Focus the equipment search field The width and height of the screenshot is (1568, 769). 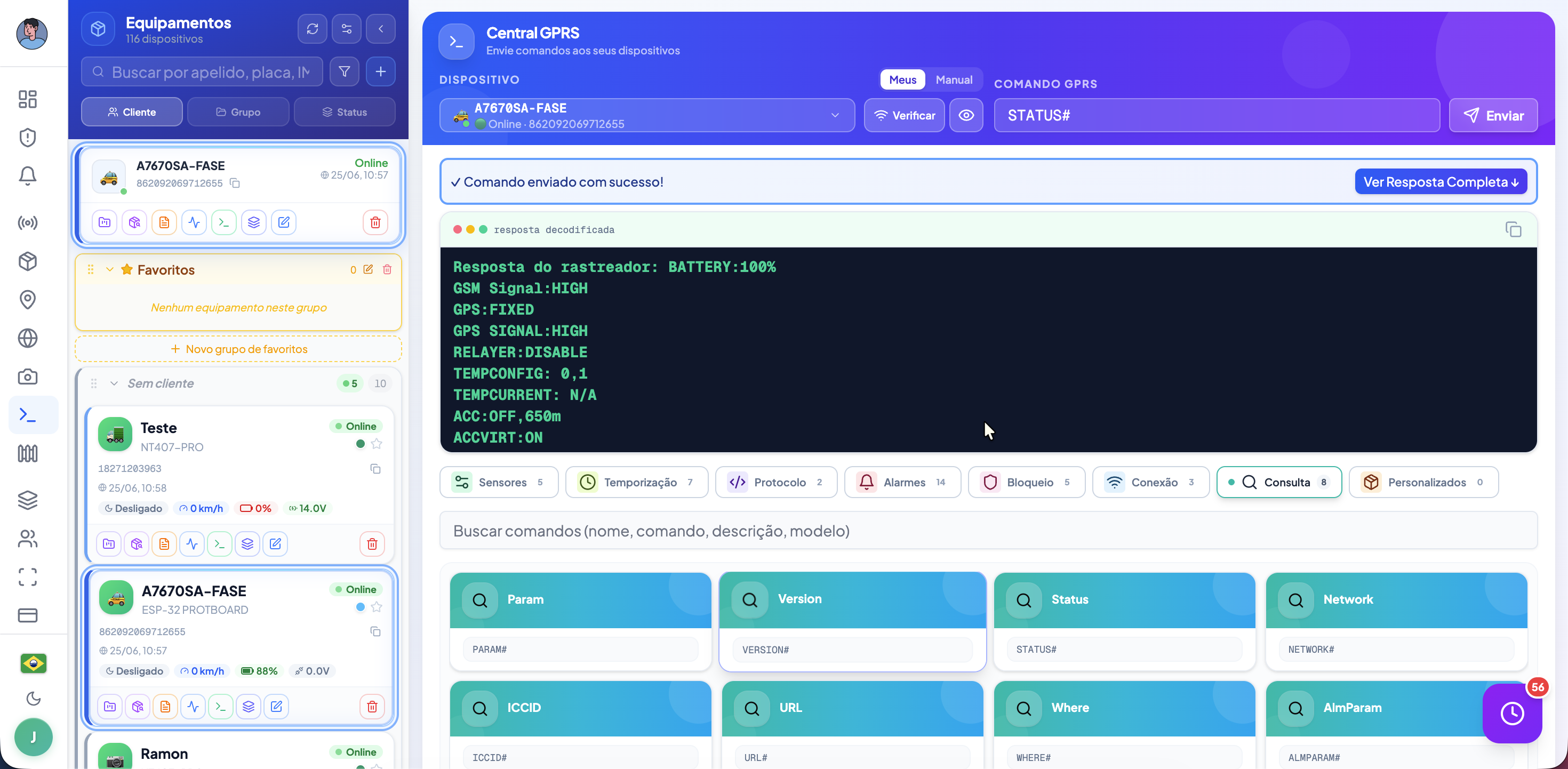(x=202, y=72)
